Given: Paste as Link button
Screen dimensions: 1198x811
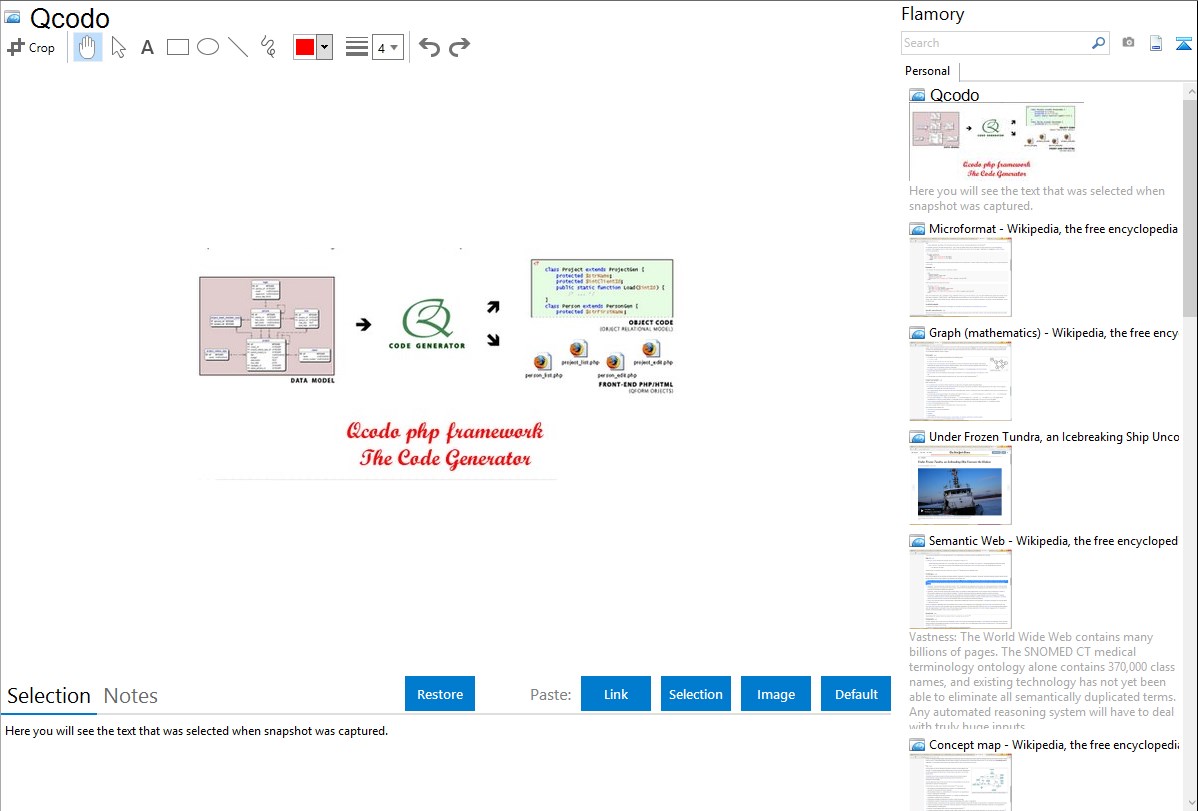Looking at the screenshot, I should (x=616, y=694).
